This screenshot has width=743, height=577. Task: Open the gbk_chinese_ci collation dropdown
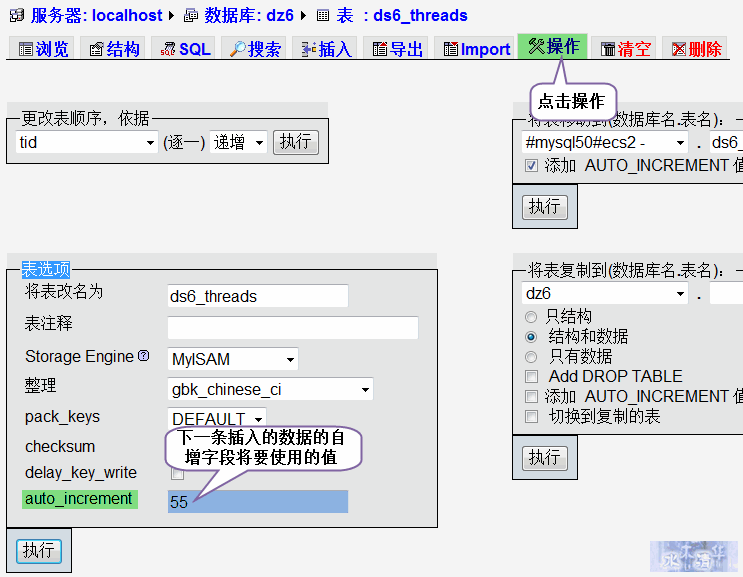270,389
